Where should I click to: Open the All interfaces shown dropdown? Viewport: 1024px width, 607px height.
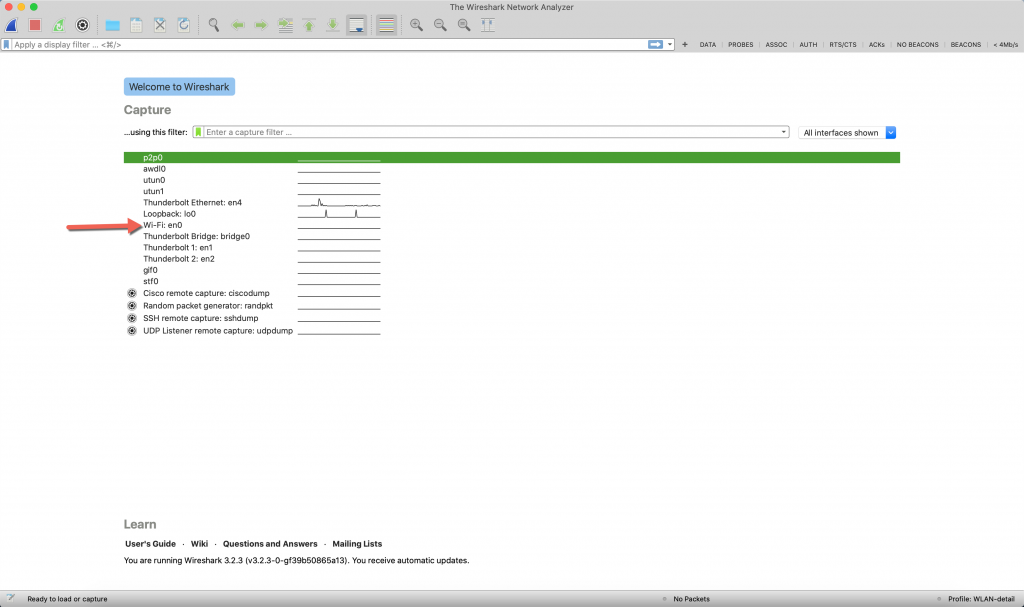click(890, 132)
